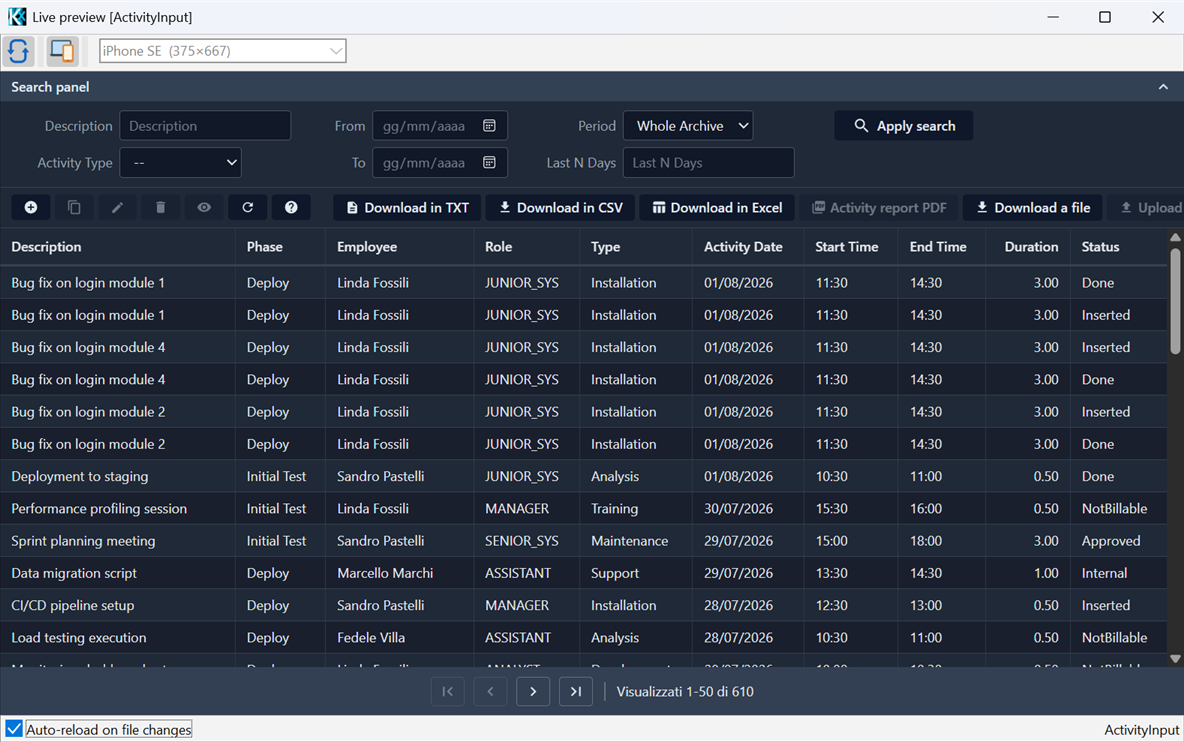Open the Activity Type dropdown
Screen dimensions: 1184x742
click(180, 162)
